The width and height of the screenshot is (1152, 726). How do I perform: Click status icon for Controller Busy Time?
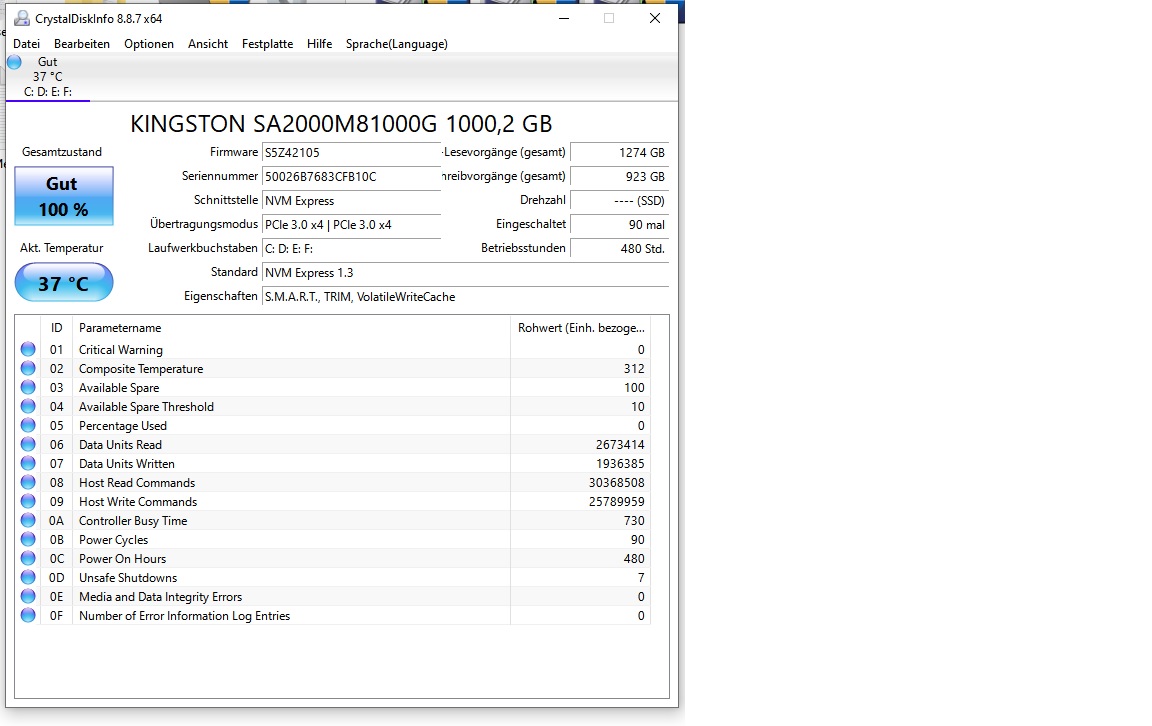28,520
